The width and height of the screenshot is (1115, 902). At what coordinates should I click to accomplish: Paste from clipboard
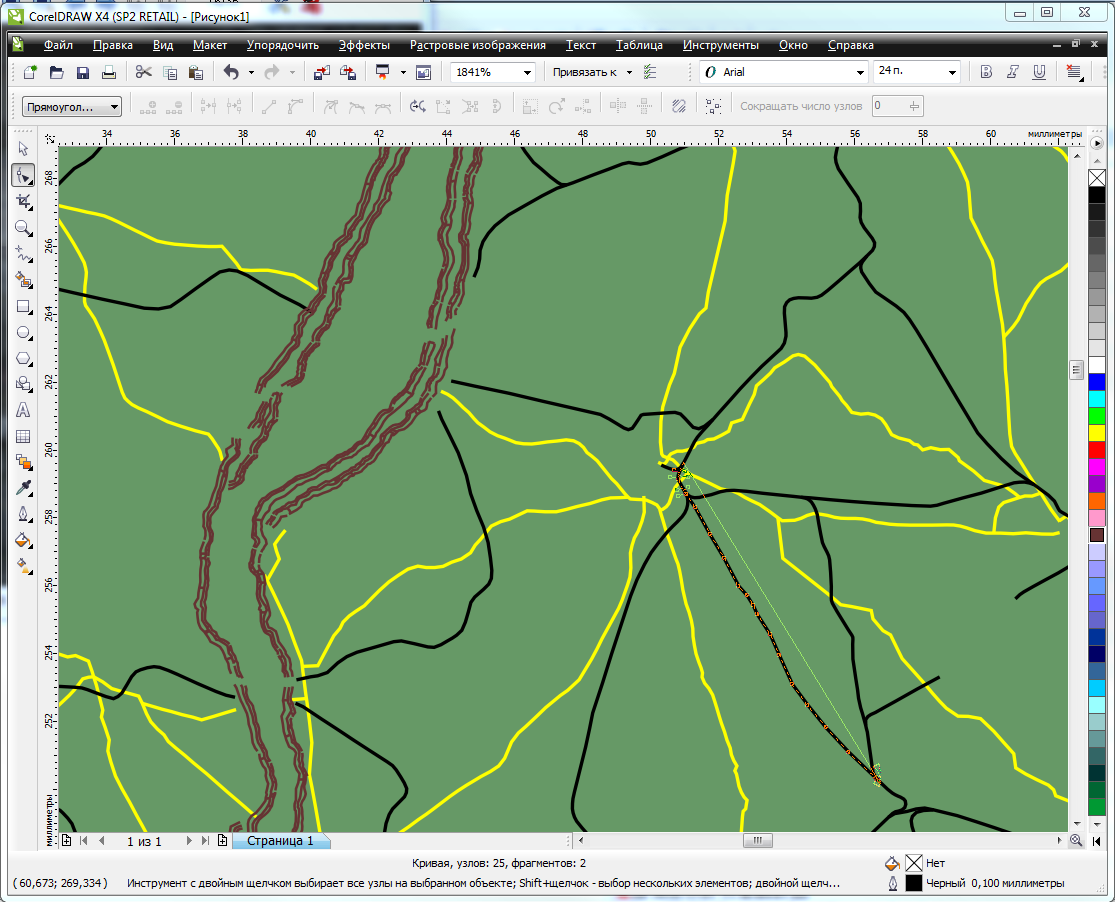pos(196,72)
